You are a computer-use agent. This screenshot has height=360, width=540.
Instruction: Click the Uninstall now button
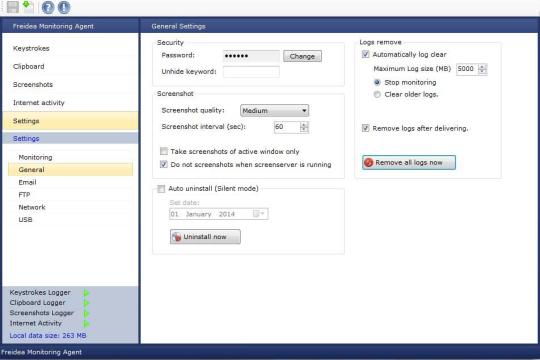[205, 237]
